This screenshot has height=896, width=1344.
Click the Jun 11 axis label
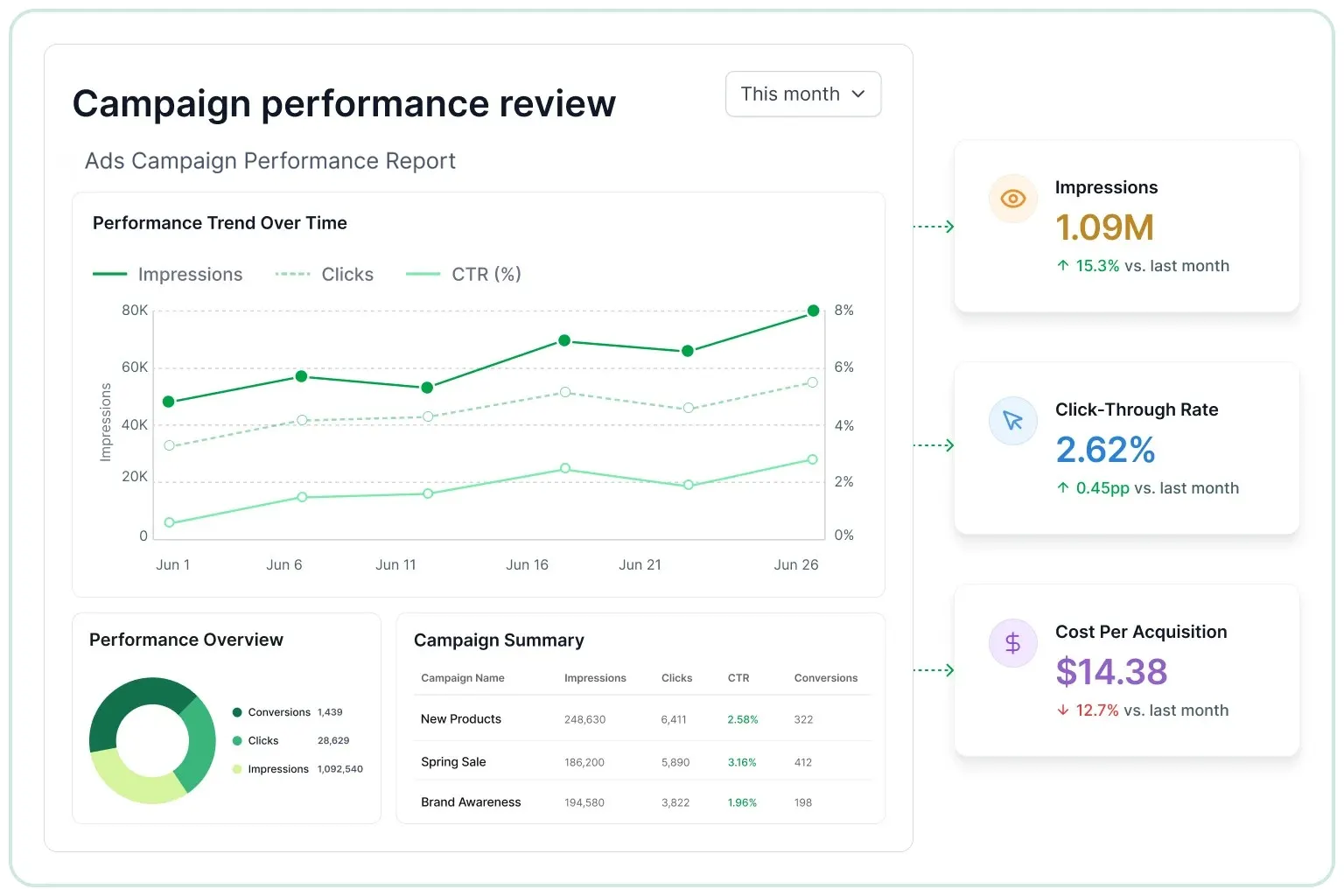[395, 564]
